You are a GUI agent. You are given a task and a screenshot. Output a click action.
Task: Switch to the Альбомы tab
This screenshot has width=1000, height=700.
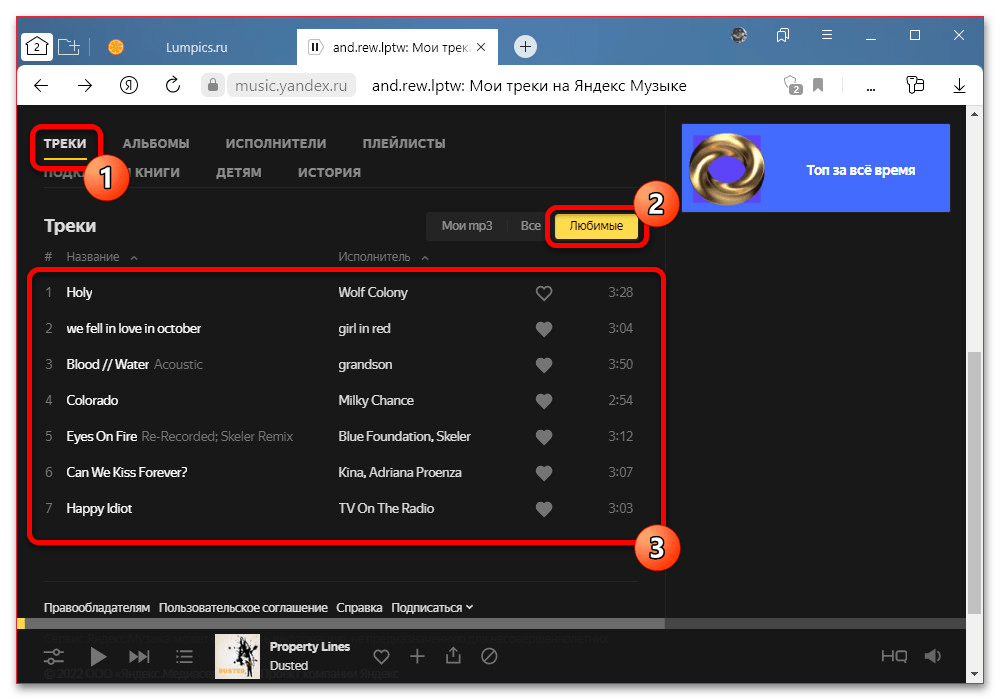click(156, 143)
